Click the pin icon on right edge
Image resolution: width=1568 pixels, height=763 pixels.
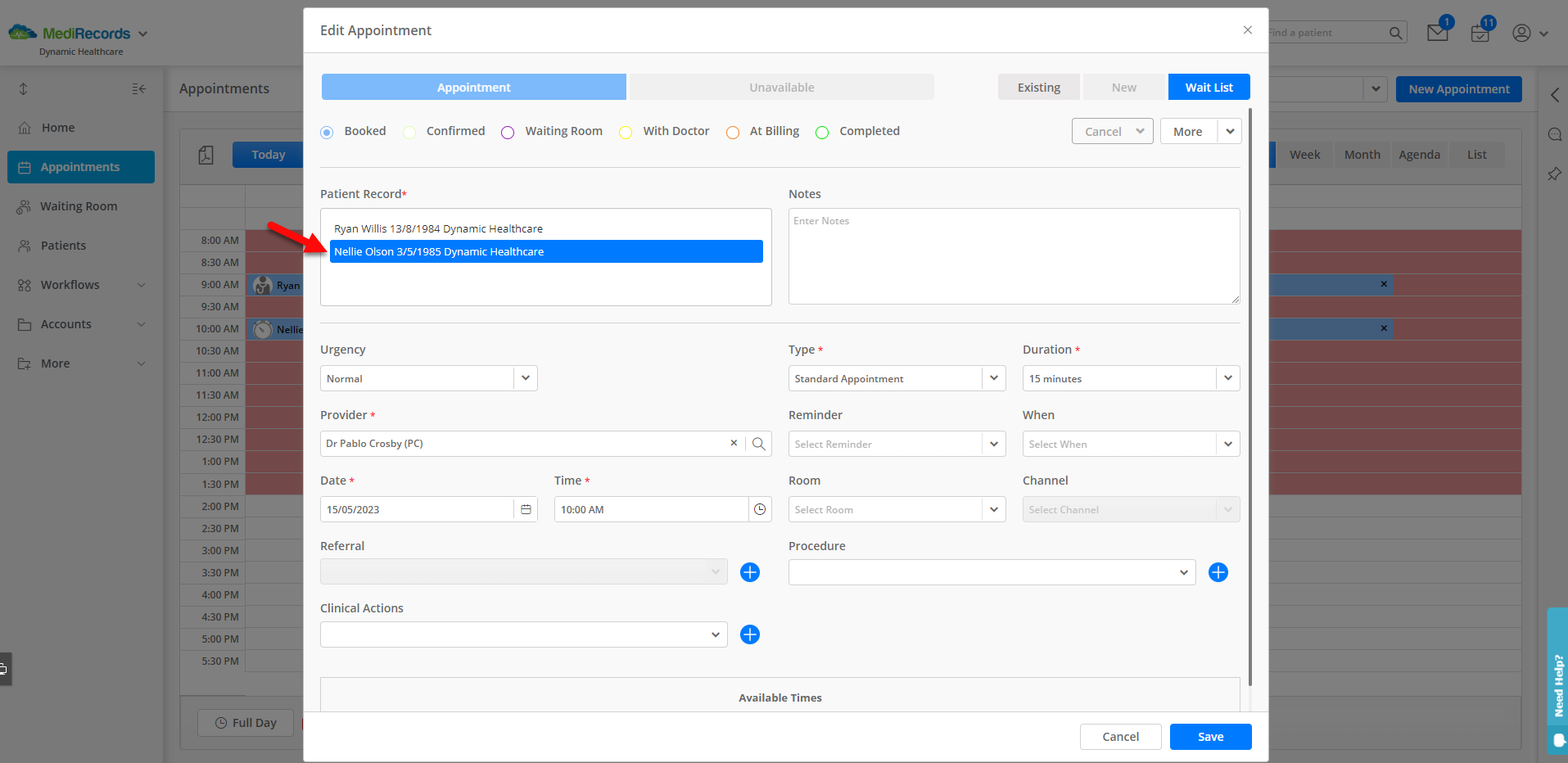[x=1554, y=174]
